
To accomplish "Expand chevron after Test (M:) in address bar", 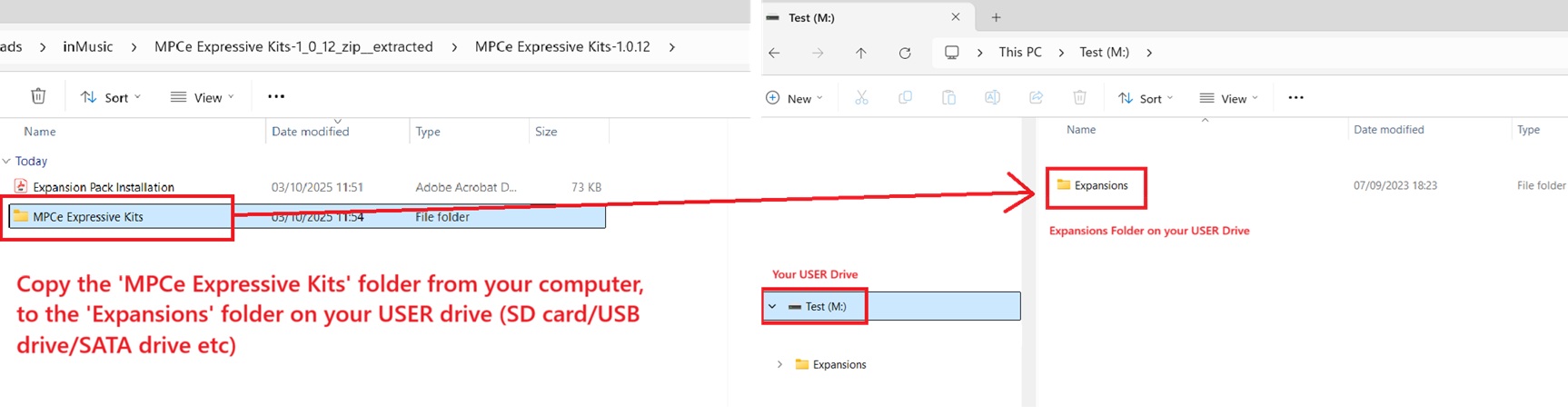I will (1149, 53).
